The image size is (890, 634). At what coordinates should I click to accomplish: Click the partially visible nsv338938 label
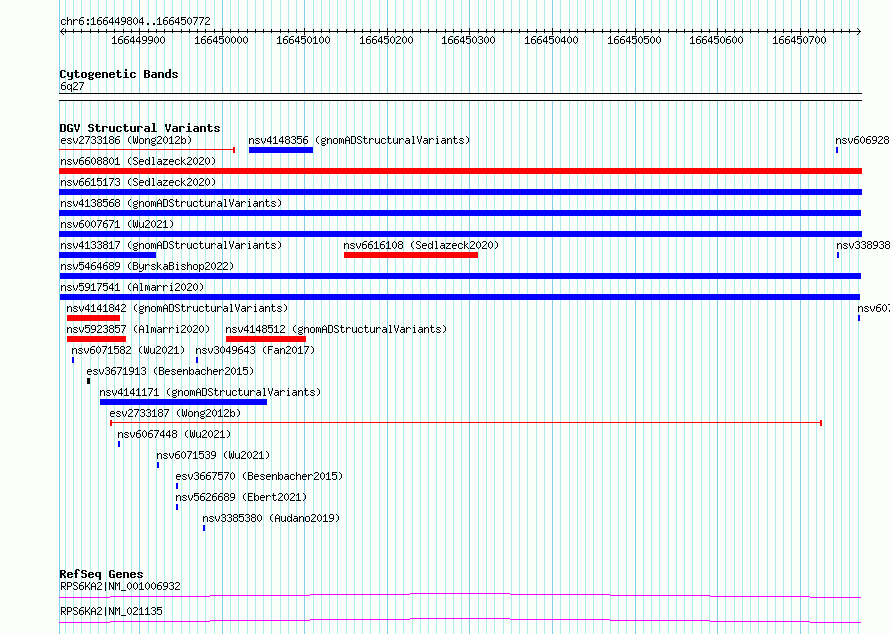pos(863,245)
